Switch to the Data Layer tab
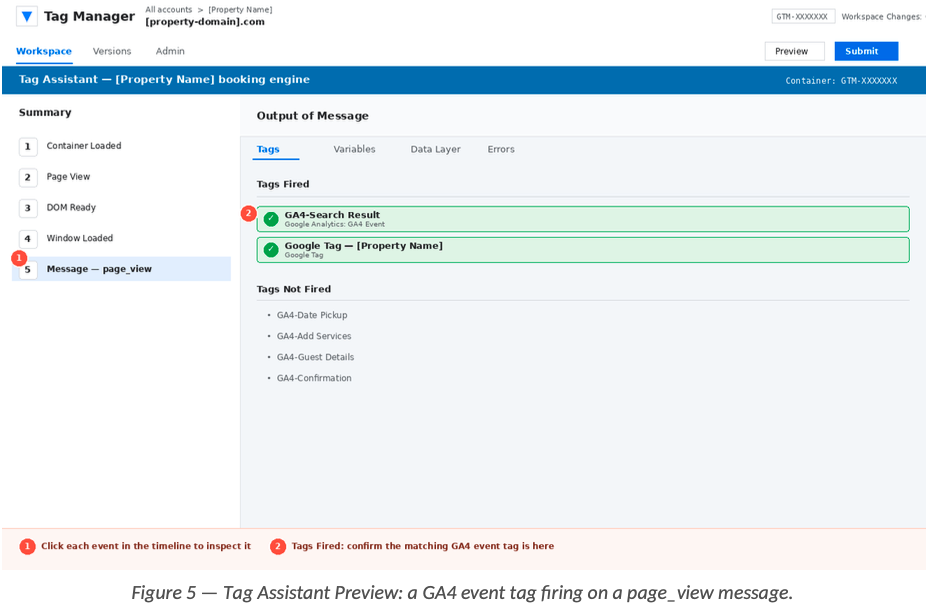Screen dimensions: 929x611 point(435,150)
